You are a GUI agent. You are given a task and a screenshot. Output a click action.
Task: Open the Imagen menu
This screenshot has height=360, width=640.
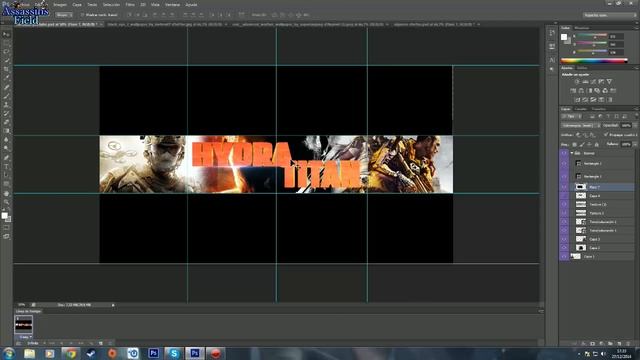tap(60, 4)
